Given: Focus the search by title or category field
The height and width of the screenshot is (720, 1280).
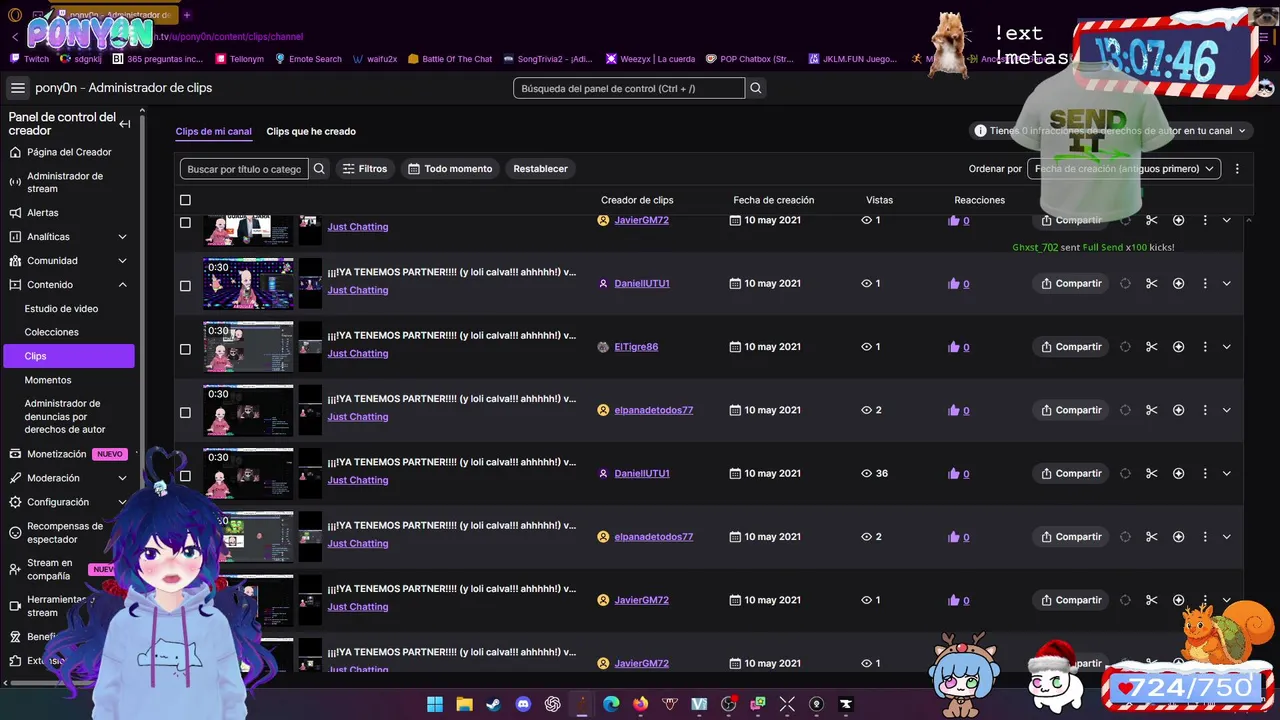Looking at the screenshot, I should [244, 169].
